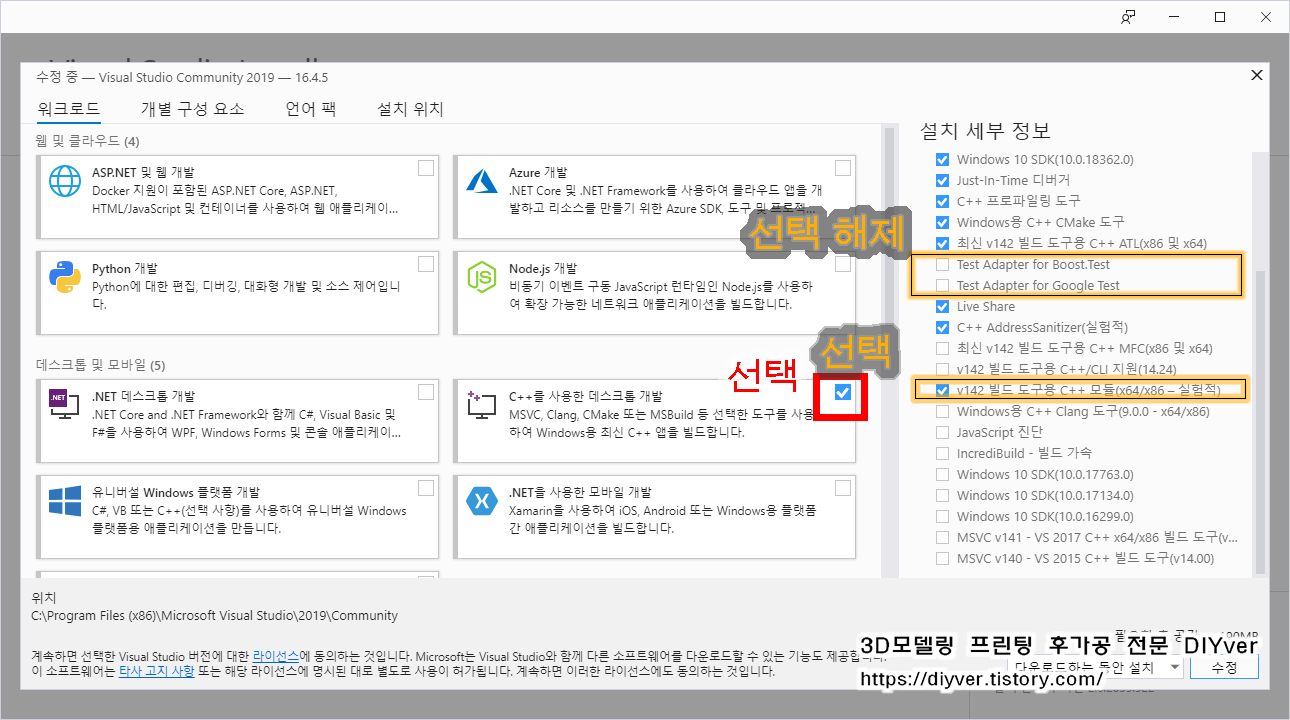Check Test Adapter for Google Test

(942, 286)
